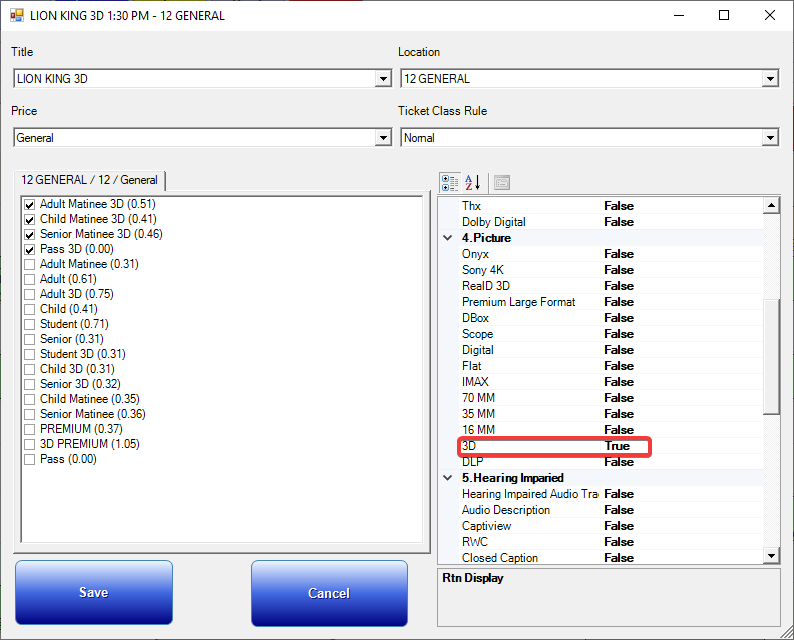Image resolution: width=794 pixels, height=640 pixels.
Task: Select the 70 MM property row
Action: (x=611, y=398)
